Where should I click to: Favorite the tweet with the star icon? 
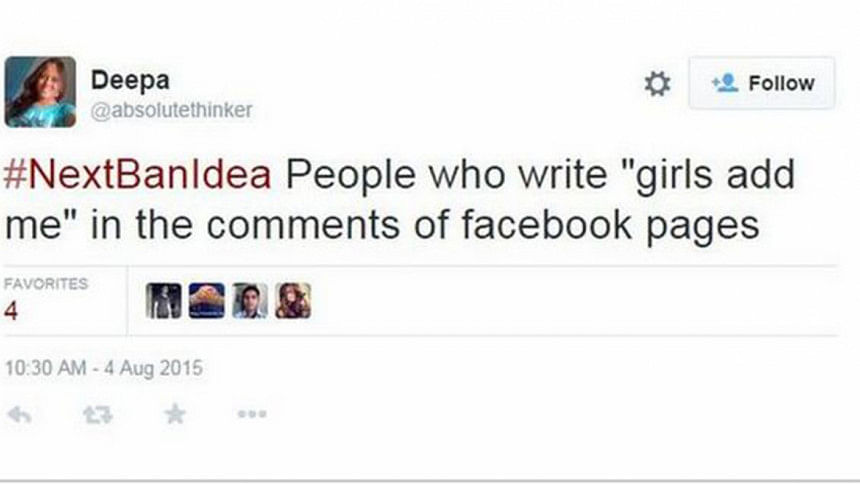175,413
